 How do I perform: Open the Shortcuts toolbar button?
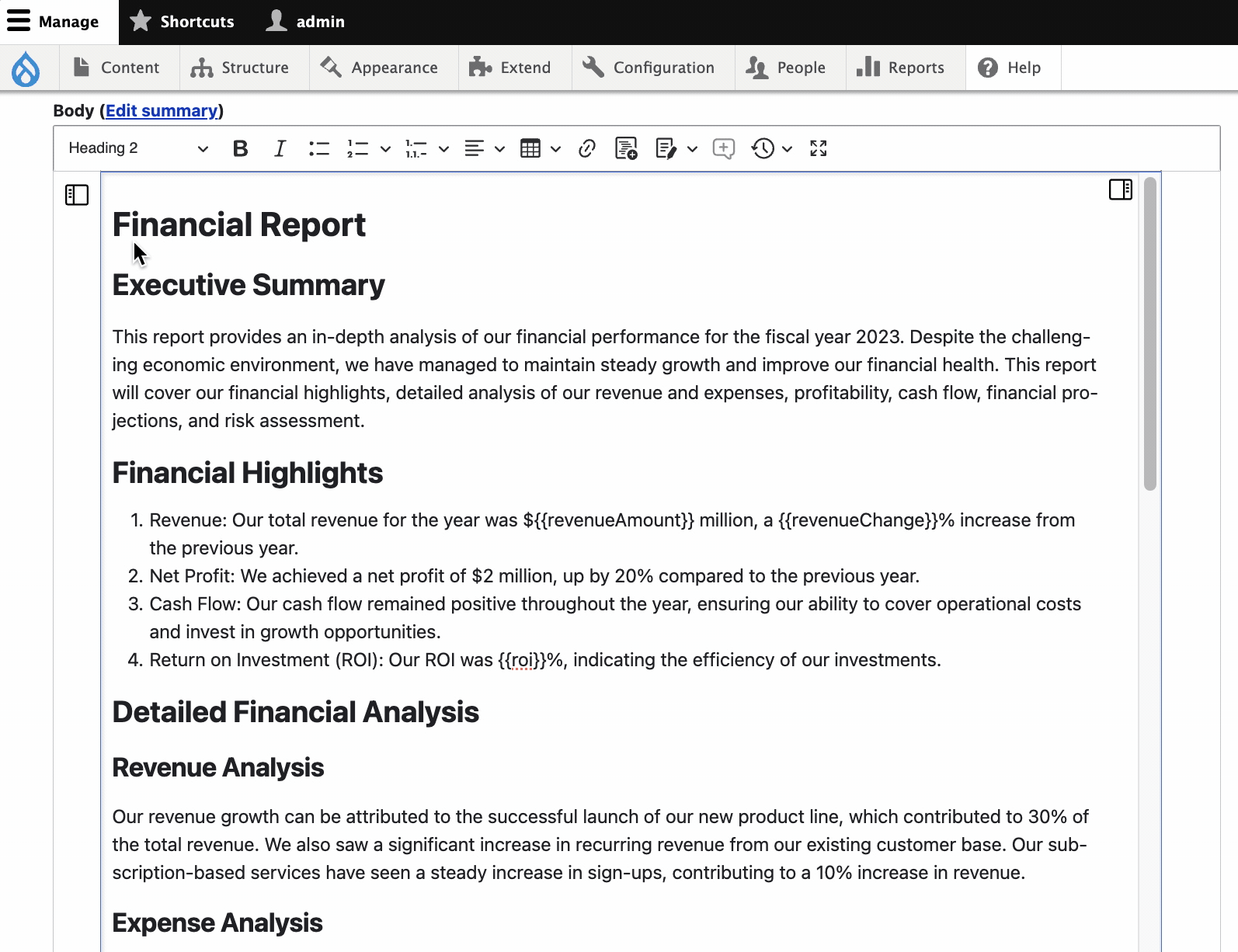pyautogui.click(x=183, y=22)
